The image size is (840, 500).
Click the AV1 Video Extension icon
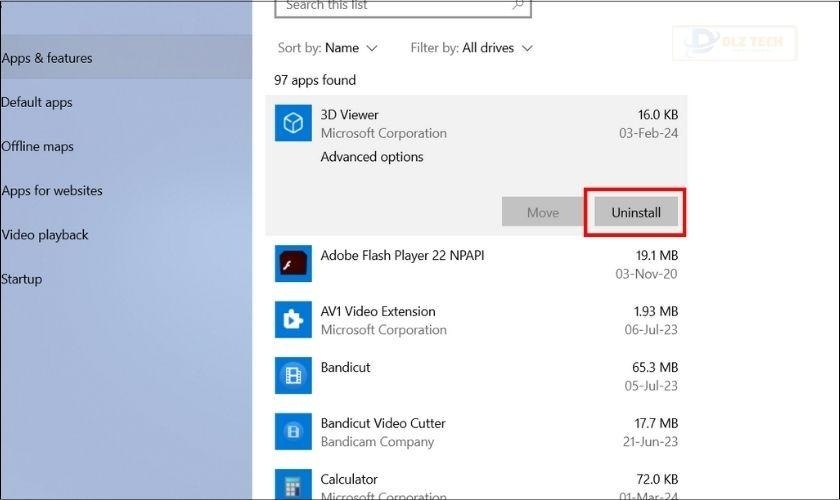click(x=293, y=319)
